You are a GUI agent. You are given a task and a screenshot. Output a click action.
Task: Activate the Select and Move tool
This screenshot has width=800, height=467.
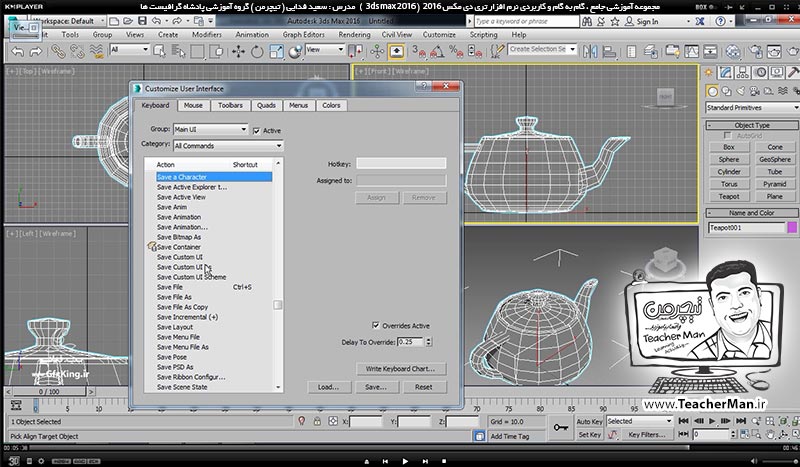(x=238, y=51)
